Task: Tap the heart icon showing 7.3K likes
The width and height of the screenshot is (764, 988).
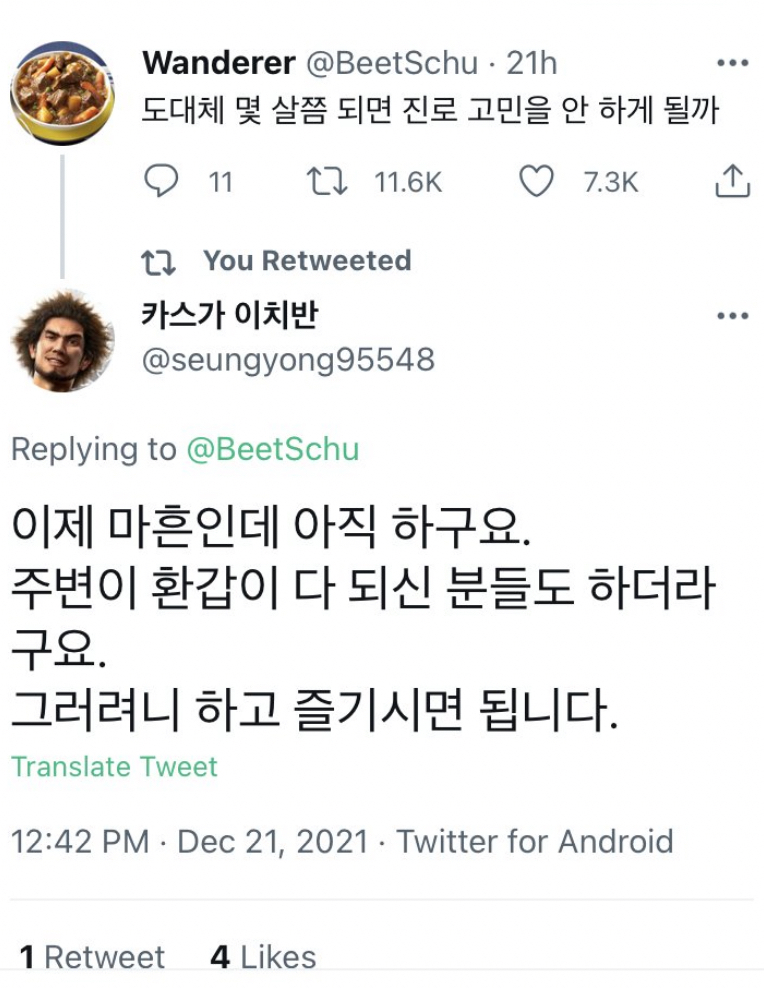Action: point(541,180)
